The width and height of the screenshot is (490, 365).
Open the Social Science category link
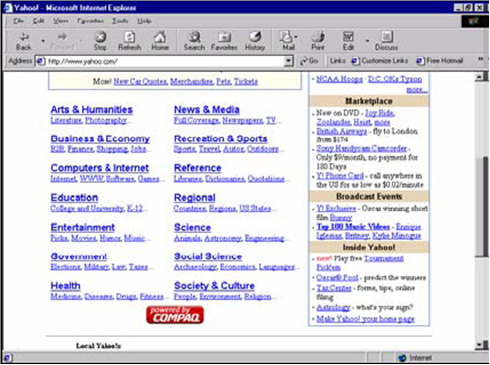coord(208,256)
